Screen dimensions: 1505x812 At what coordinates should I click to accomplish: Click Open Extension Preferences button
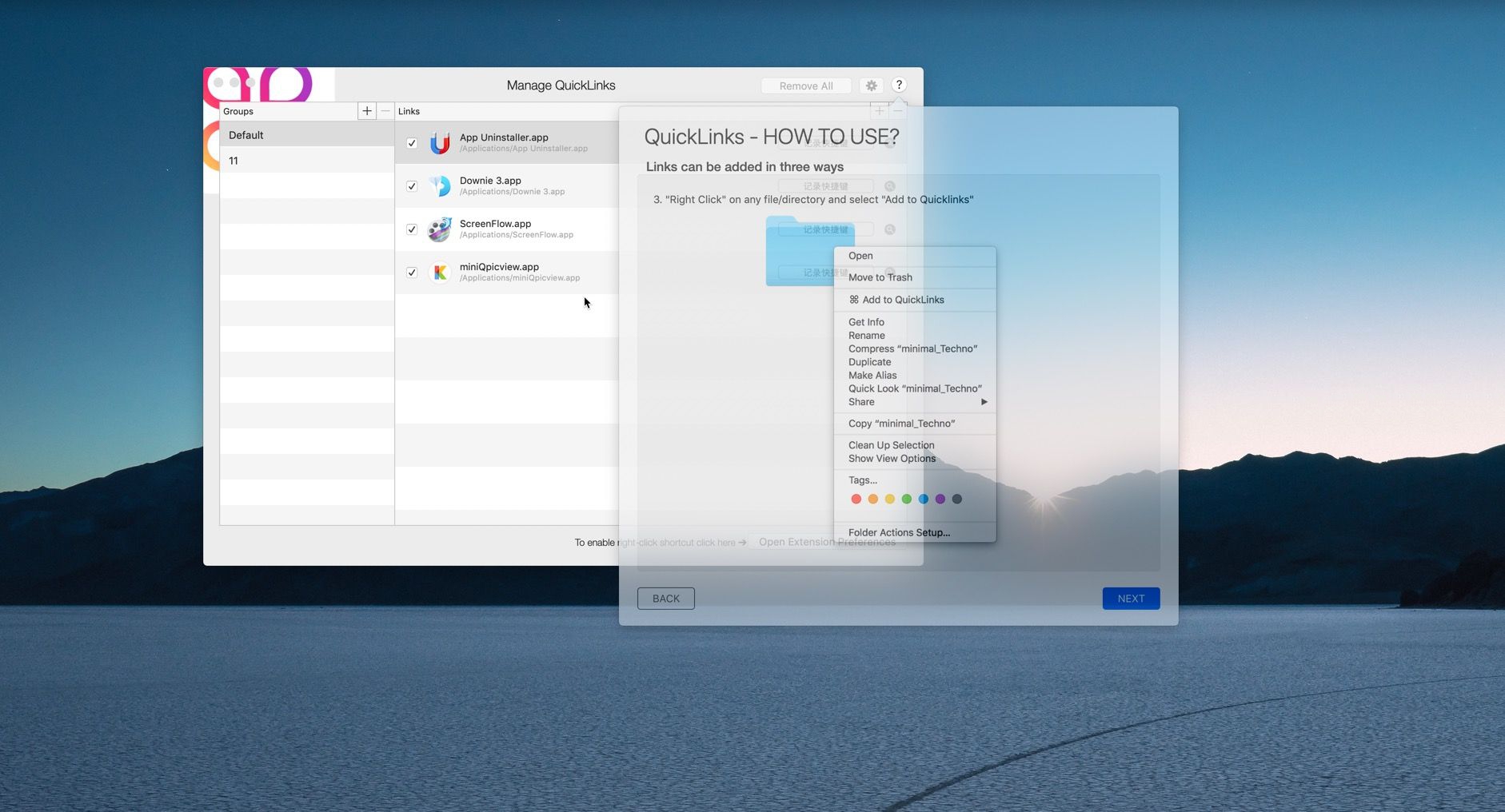(827, 542)
